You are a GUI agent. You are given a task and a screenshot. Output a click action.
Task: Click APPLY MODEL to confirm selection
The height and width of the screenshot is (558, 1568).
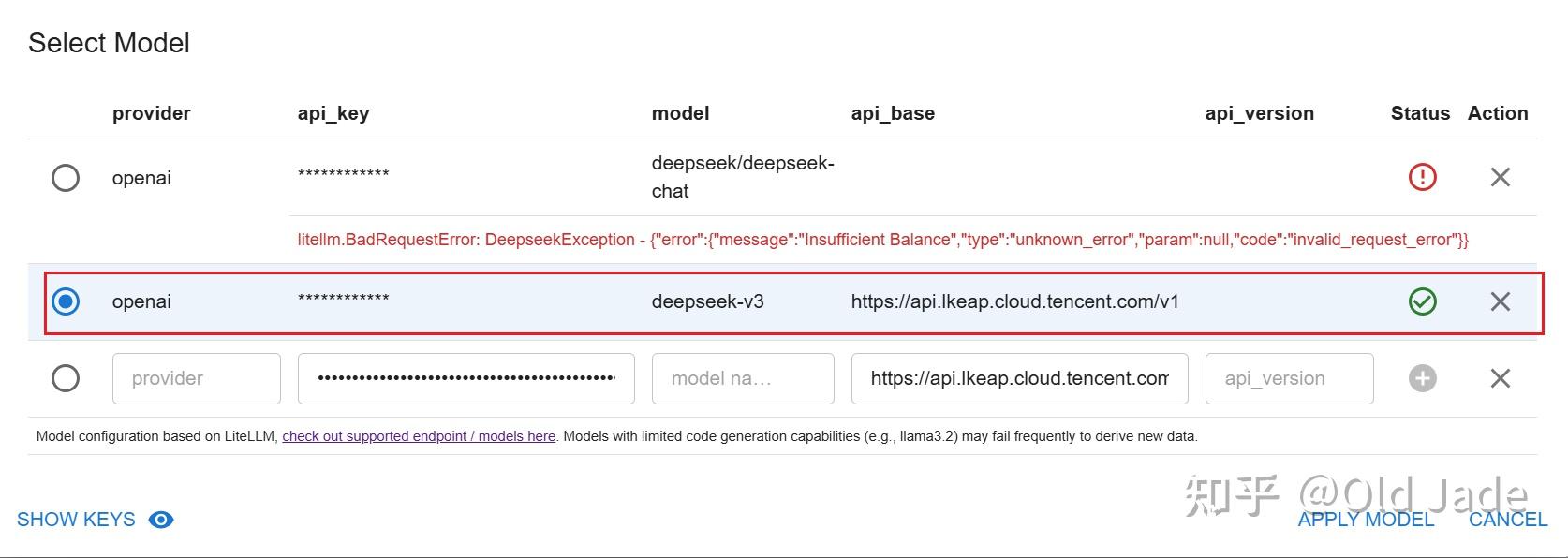click(x=1366, y=520)
